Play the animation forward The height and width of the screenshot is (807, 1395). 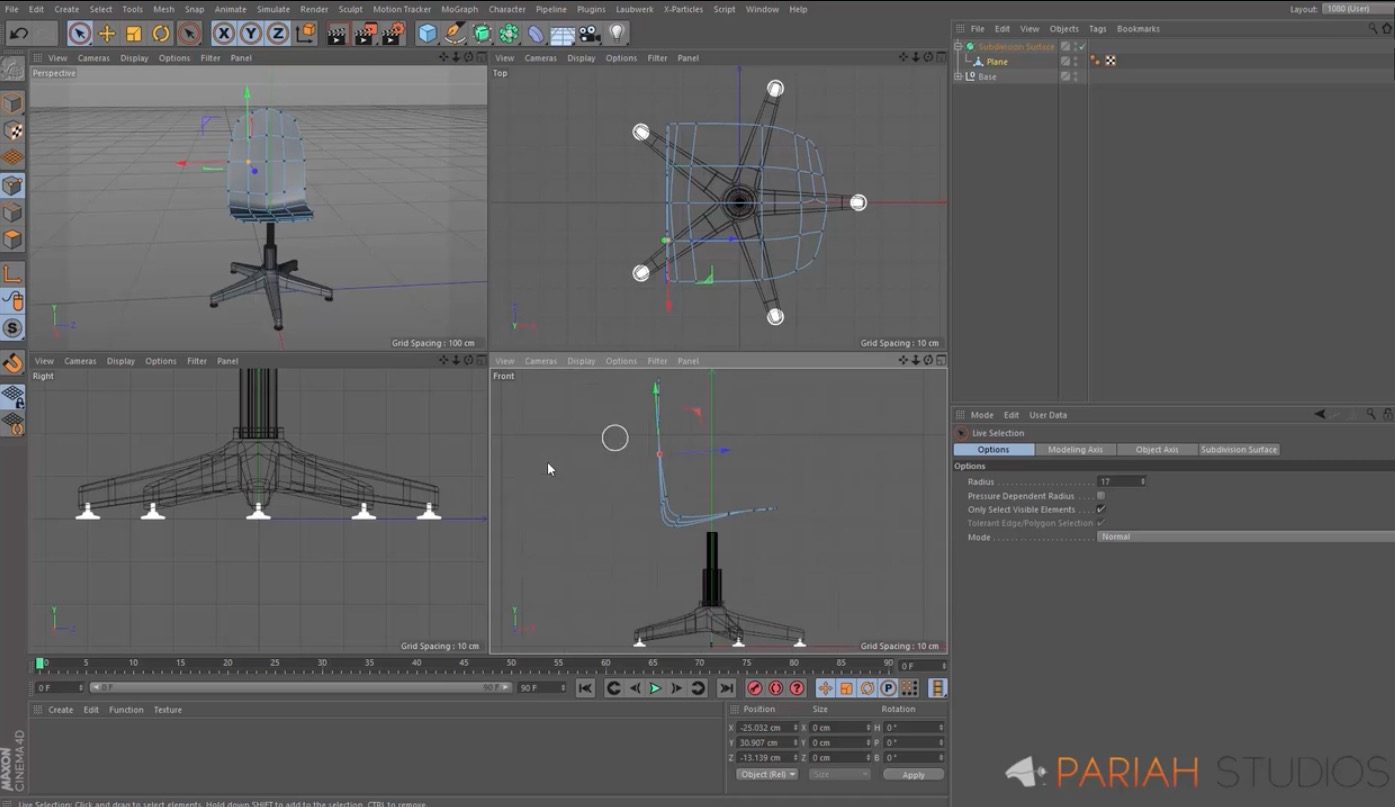tap(655, 688)
